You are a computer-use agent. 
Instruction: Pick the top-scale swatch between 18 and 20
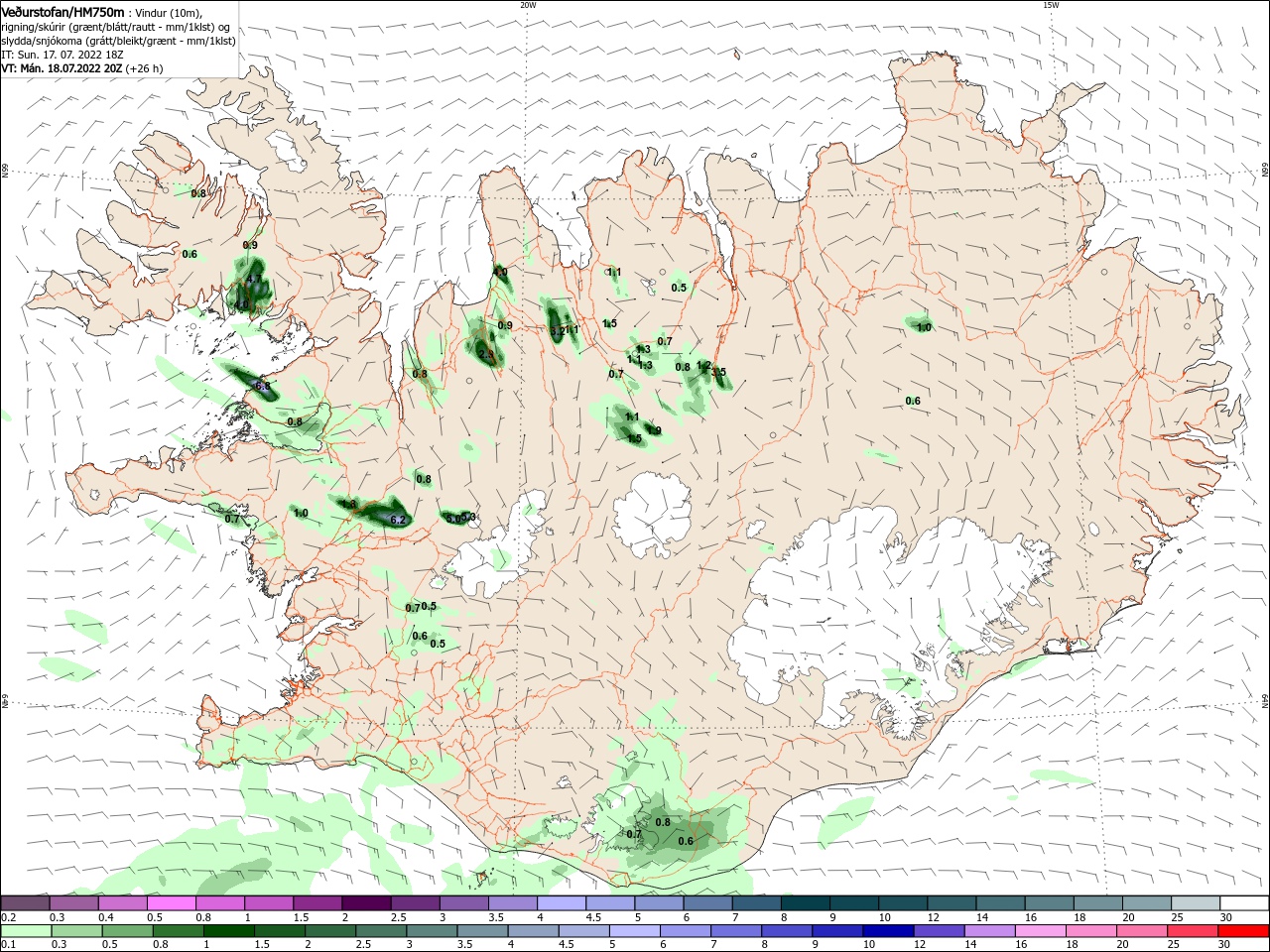(x=1098, y=903)
